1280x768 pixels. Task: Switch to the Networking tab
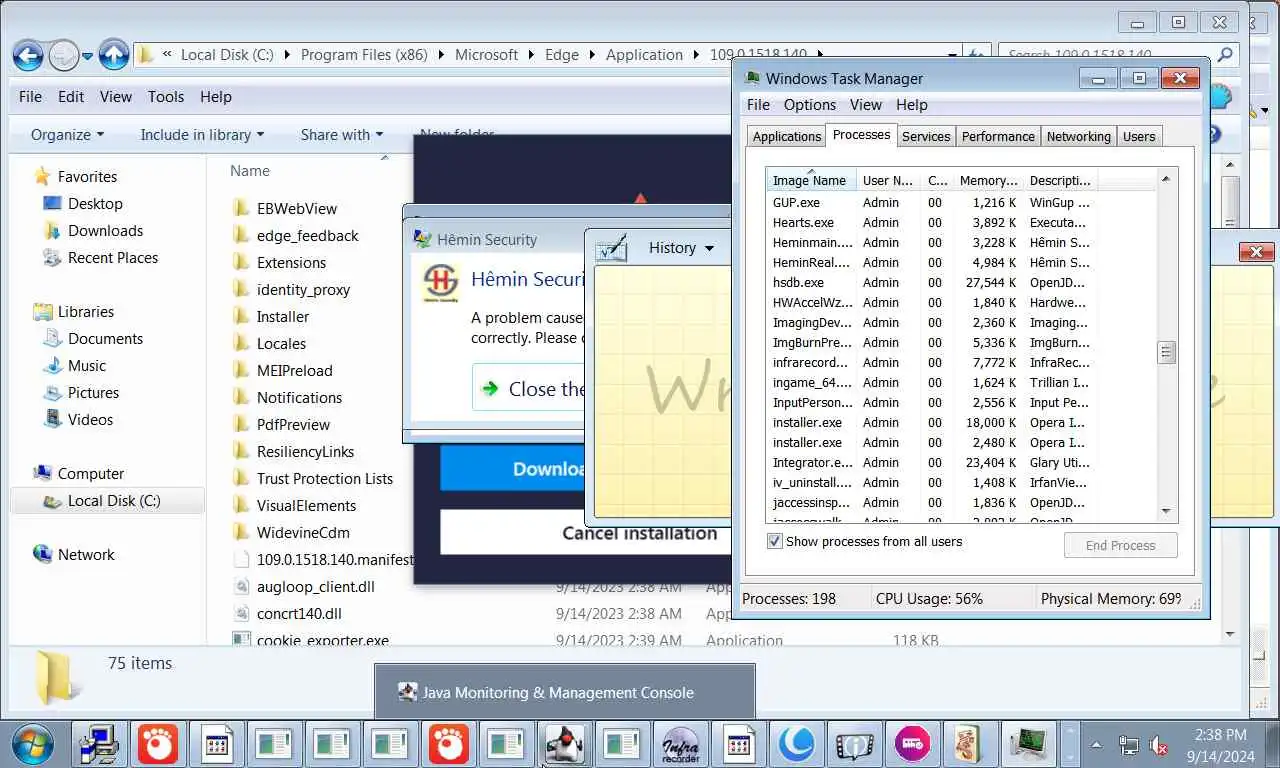1078,137
